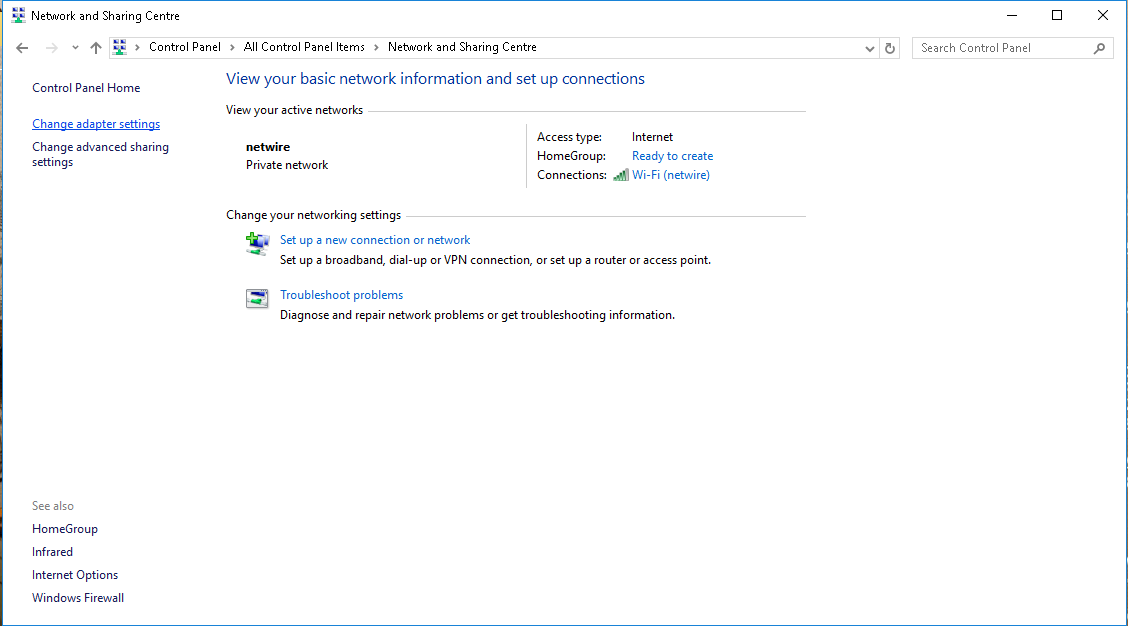1128x628 pixels.
Task: Open the recent locations dropdown arrow
Action: pyautogui.click(x=75, y=48)
